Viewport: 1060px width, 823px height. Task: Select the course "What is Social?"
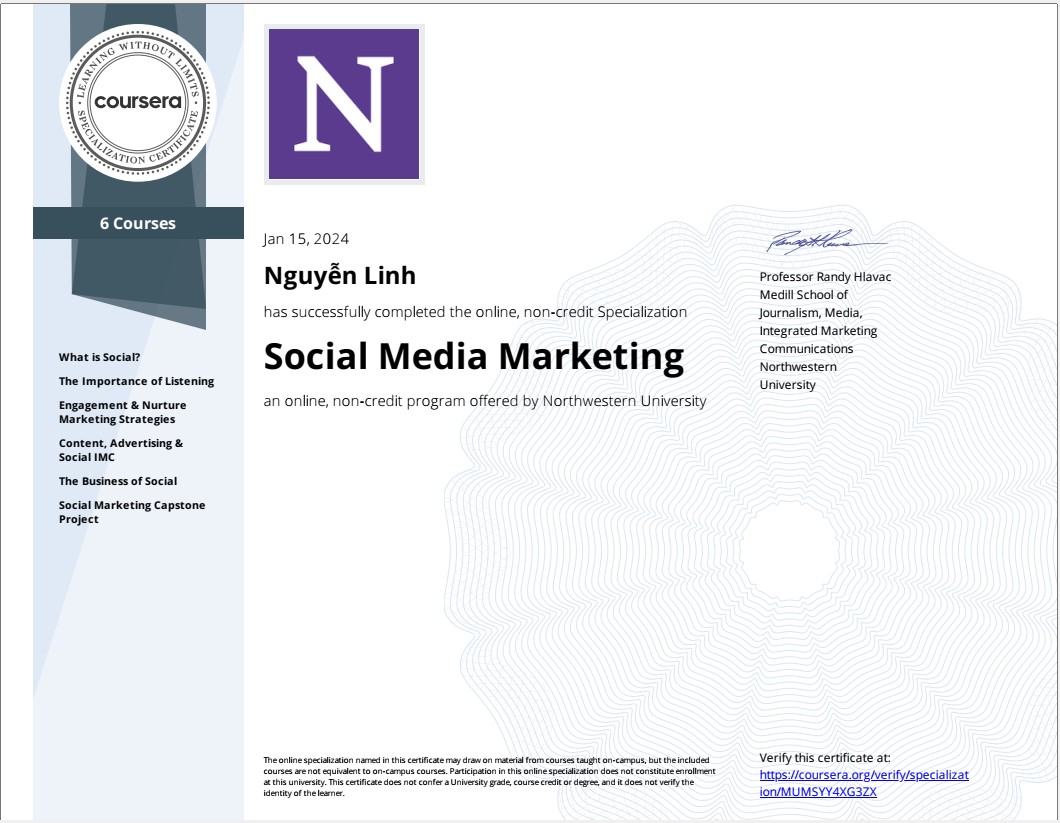coord(99,357)
